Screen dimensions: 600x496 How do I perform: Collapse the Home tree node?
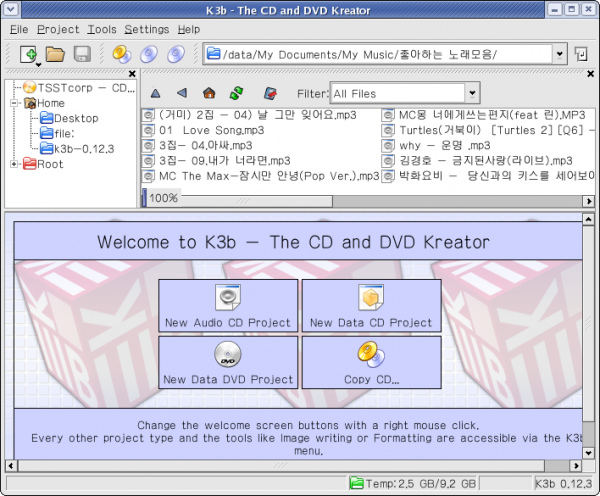pyautogui.click(x=14, y=103)
